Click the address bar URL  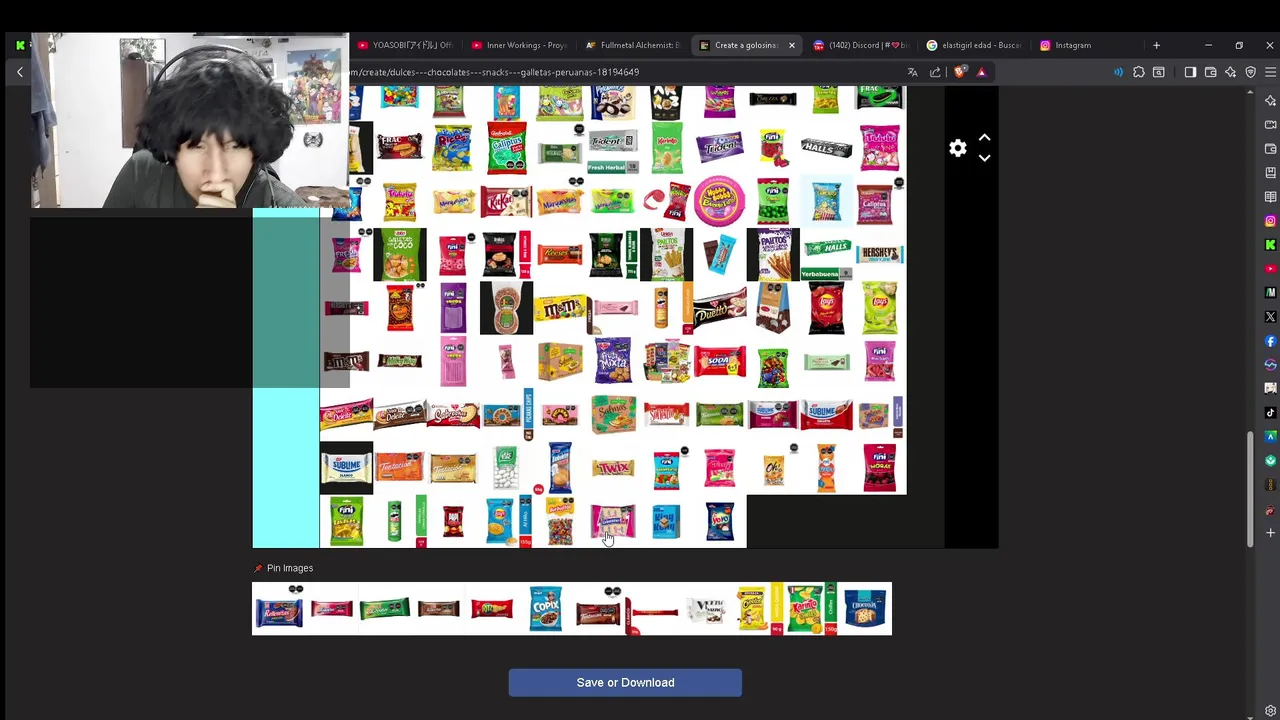coord(494,72)
